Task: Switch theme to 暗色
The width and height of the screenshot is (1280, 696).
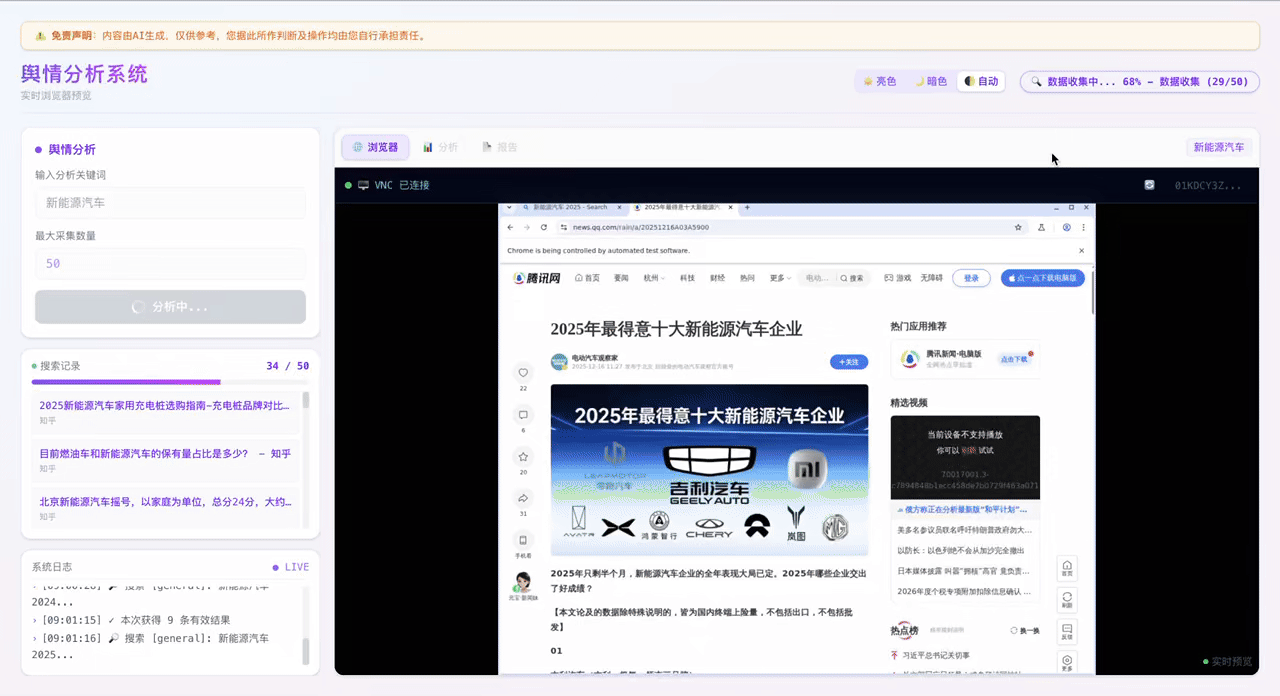Action: point(931,81)
